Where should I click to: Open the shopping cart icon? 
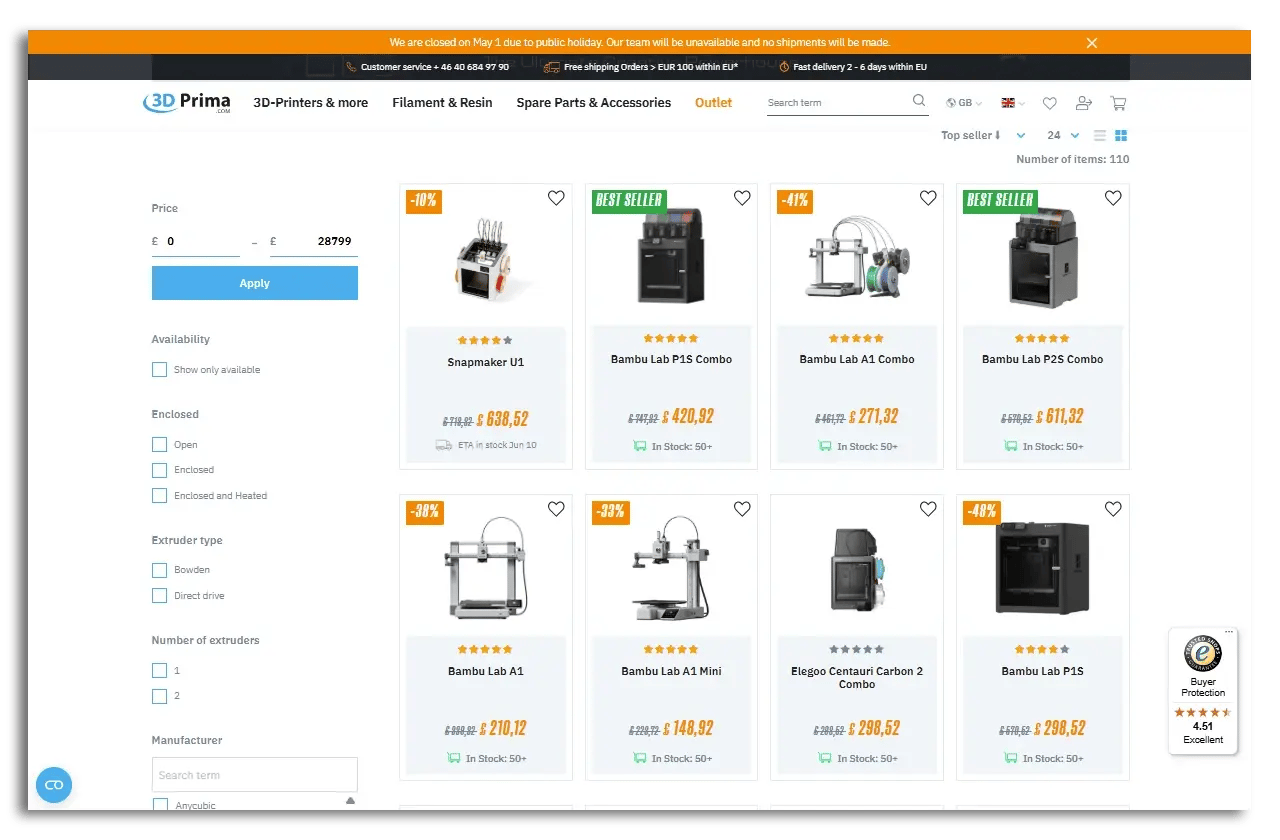1118,103
